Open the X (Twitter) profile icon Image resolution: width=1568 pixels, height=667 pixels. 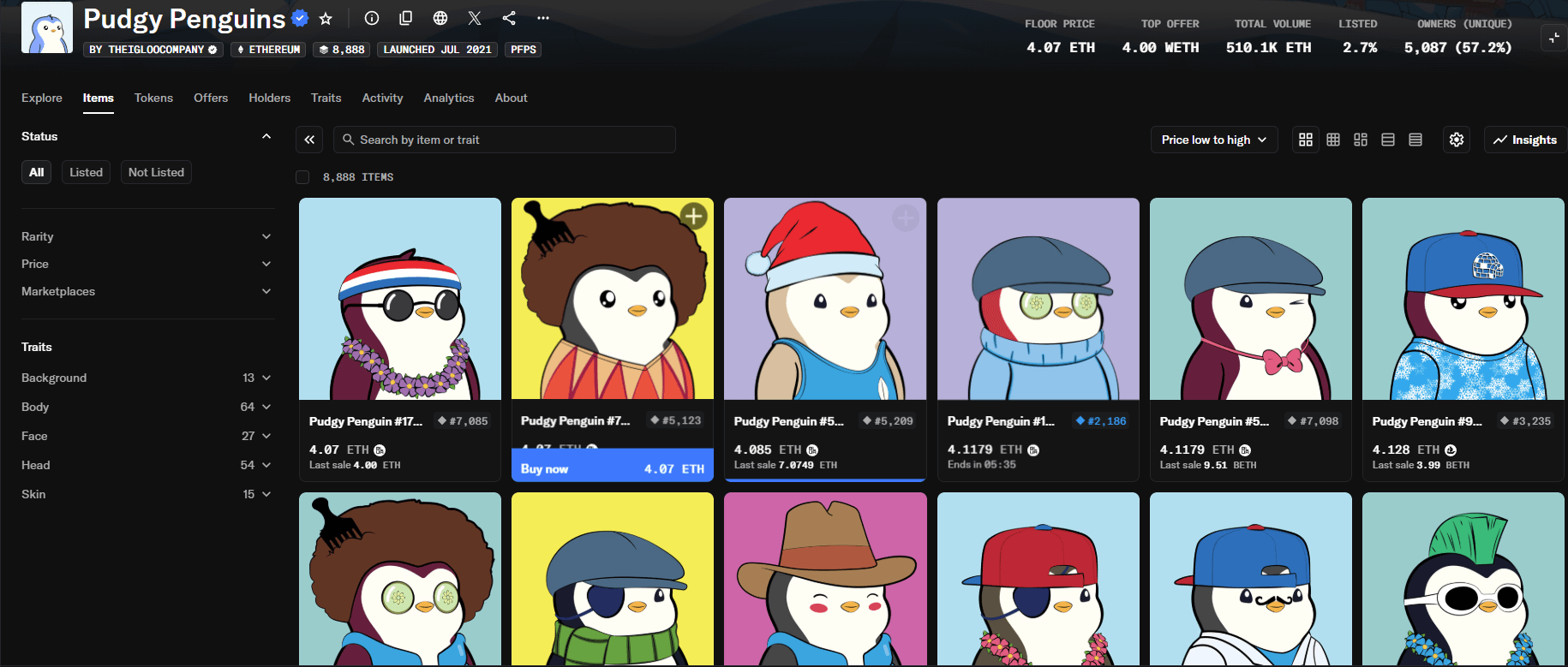tap(475, 18)
